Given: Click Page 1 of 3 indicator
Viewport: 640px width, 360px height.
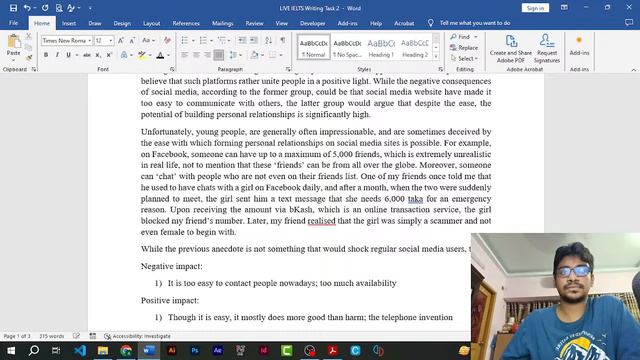Looking at the screenshot, I should (17, 336).
